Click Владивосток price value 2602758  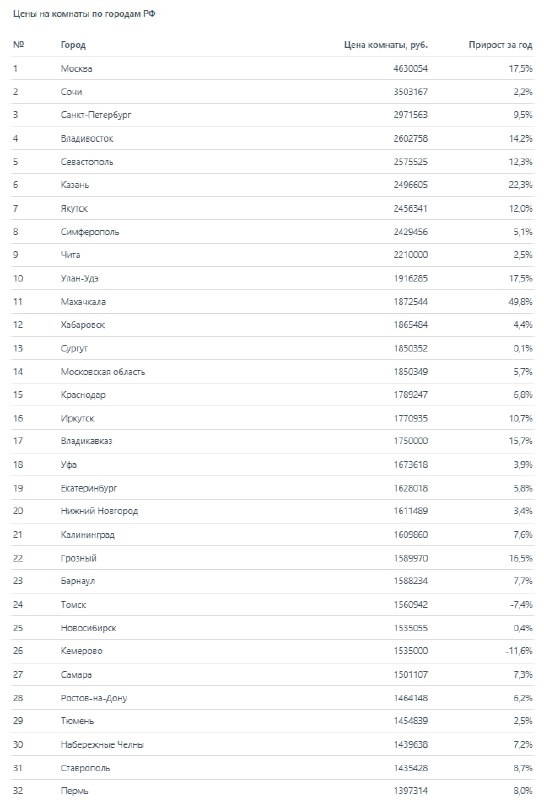pos(410,138)
